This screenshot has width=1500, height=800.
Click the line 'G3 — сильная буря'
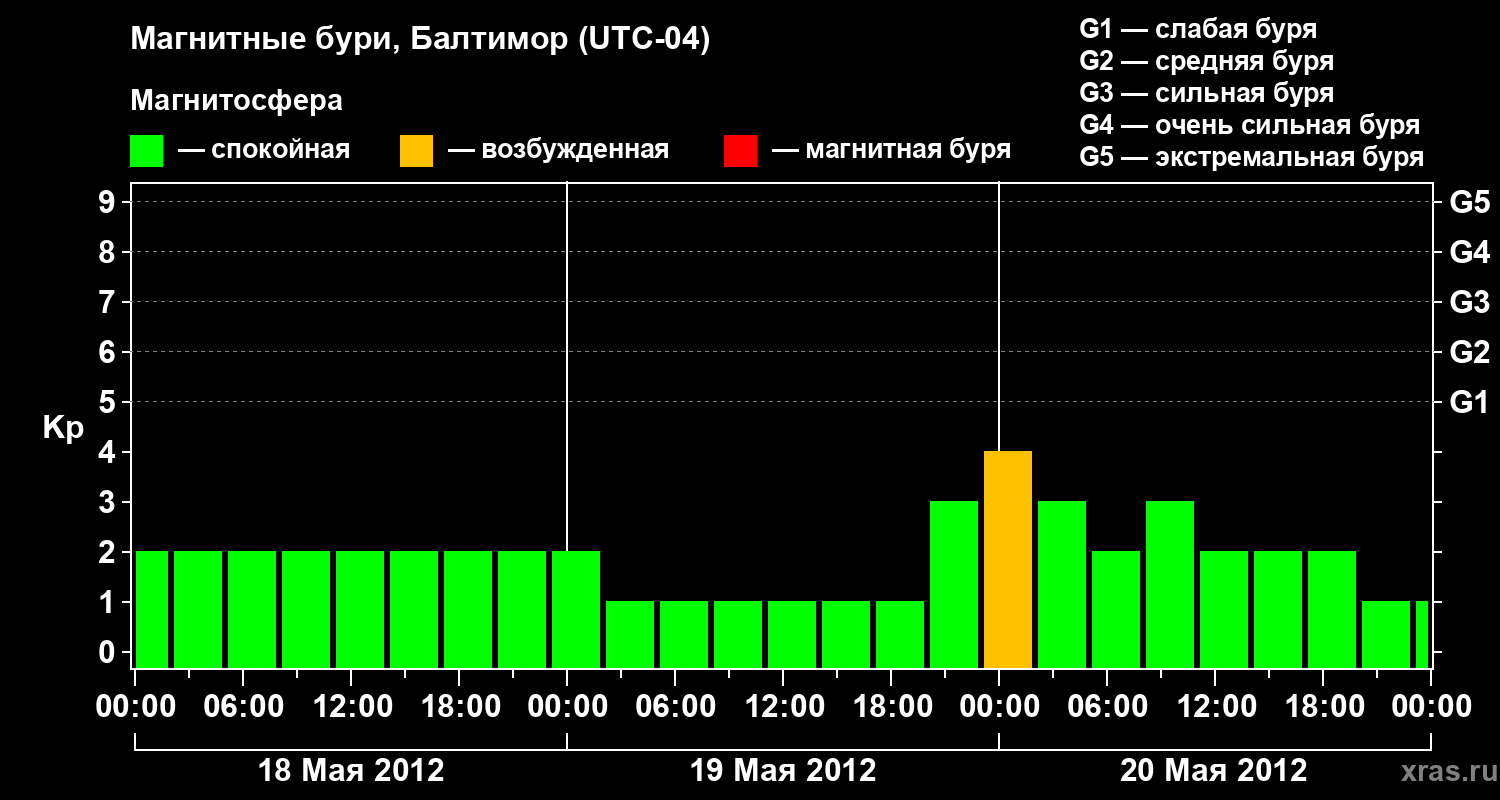(1206, 93)
